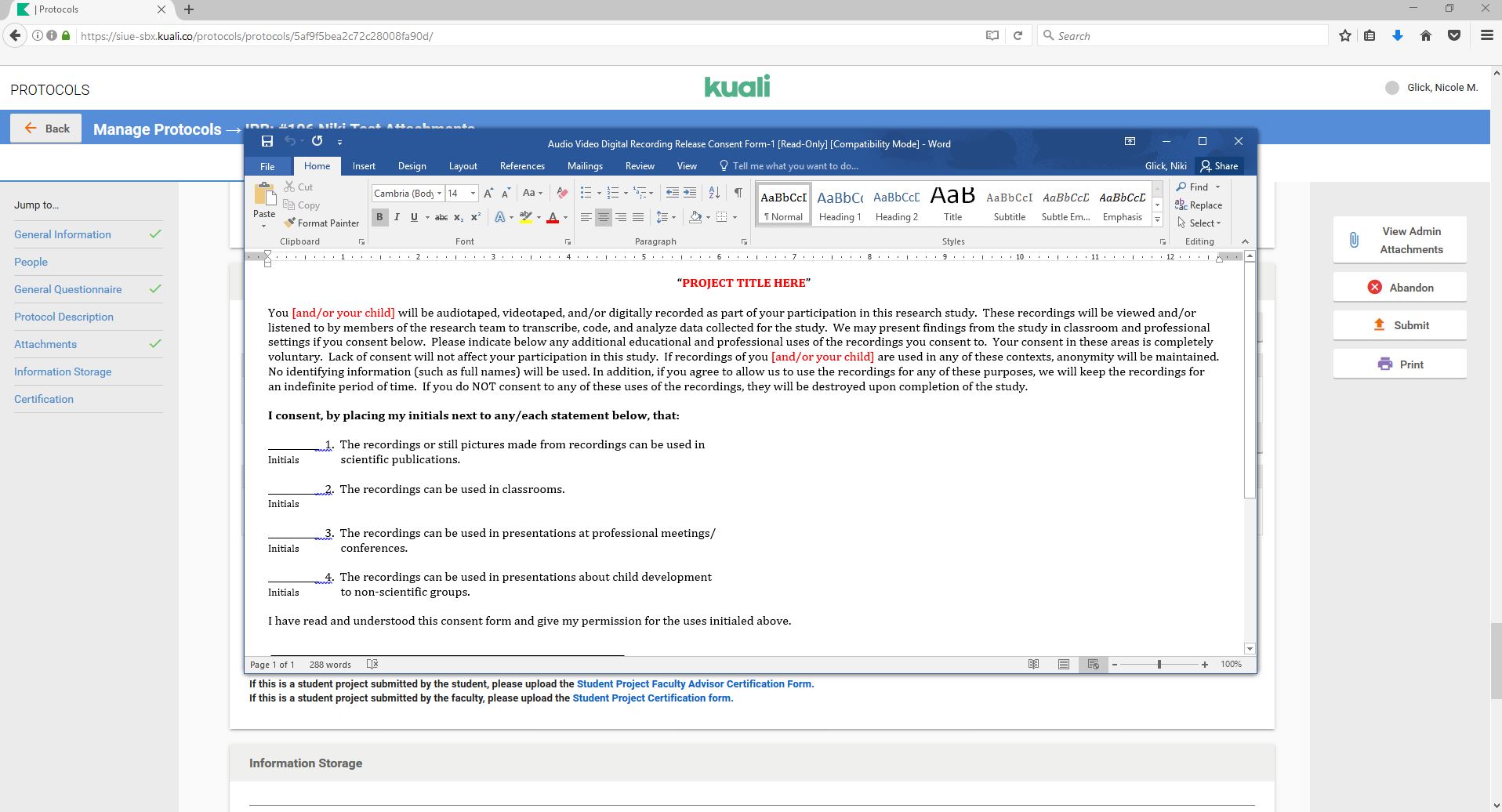Expand the Styles gallery More arrow
Screen dimensions: 1502x812
click(x=1157, y=220)
